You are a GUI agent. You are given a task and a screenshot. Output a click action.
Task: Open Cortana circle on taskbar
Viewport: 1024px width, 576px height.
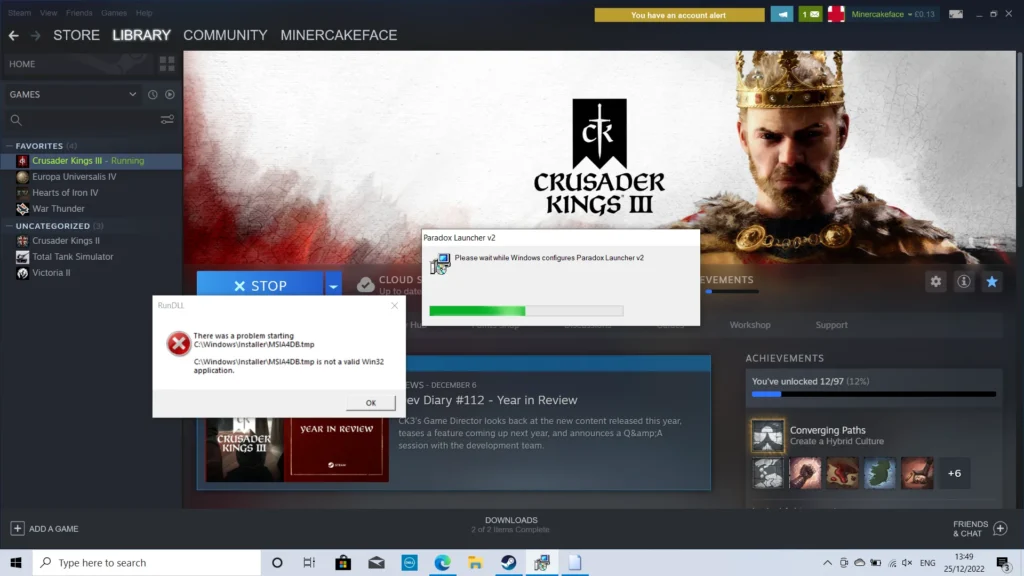click(277, 562)
